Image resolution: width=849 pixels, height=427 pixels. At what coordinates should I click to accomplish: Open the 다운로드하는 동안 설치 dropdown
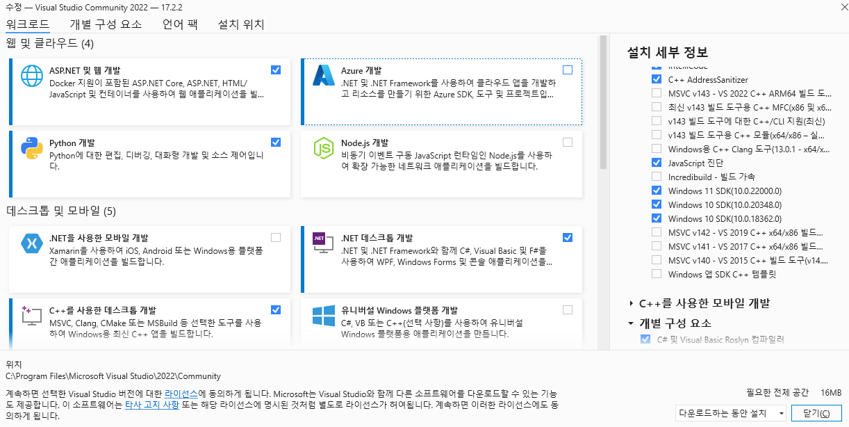pos(732,413)
